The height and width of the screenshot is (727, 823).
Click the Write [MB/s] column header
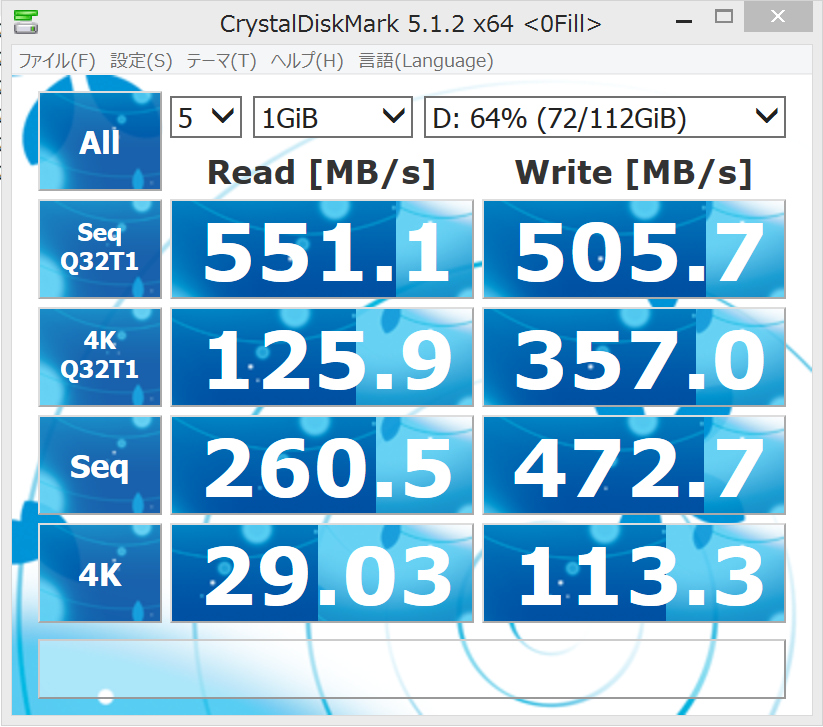[x=634, y=173]
